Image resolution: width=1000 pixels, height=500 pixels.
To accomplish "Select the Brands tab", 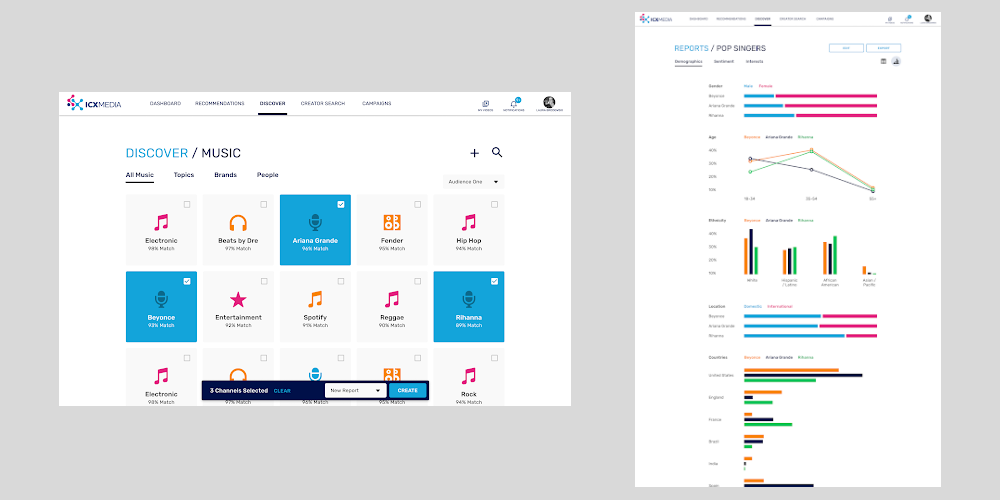I will pyautogui.click(x=225, y=175).
